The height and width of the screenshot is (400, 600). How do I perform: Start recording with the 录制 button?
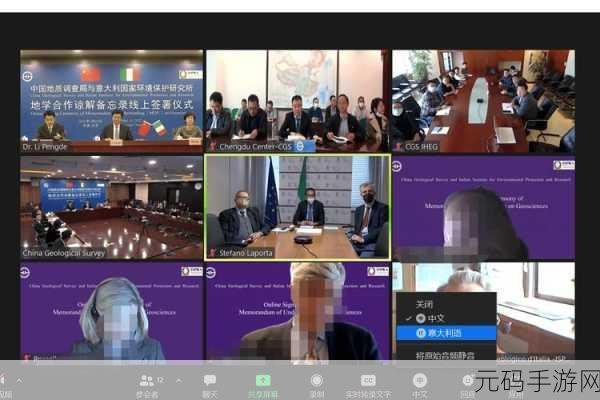tap(316, 385)
